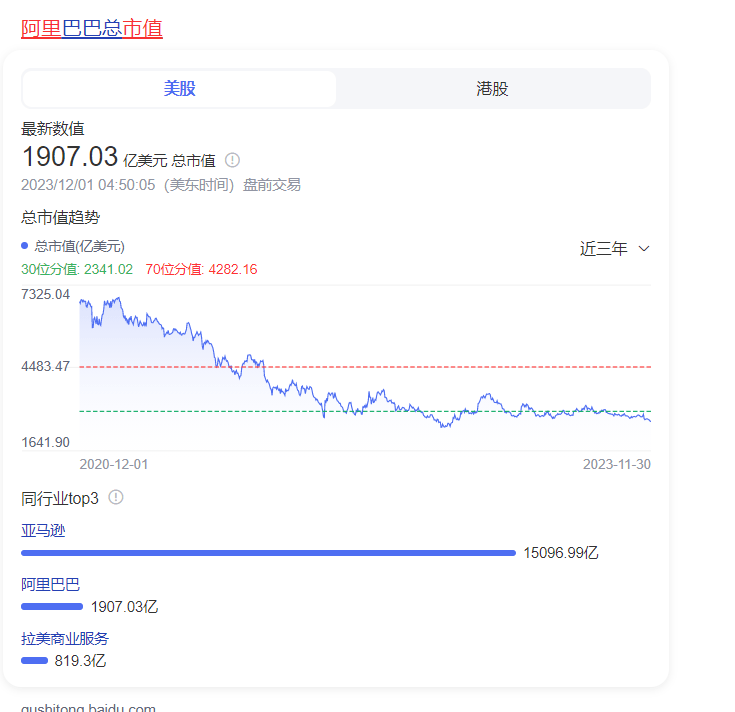Open the 近三年 time range dropdown
Screen dimensions: 735x712
[615, 248]
